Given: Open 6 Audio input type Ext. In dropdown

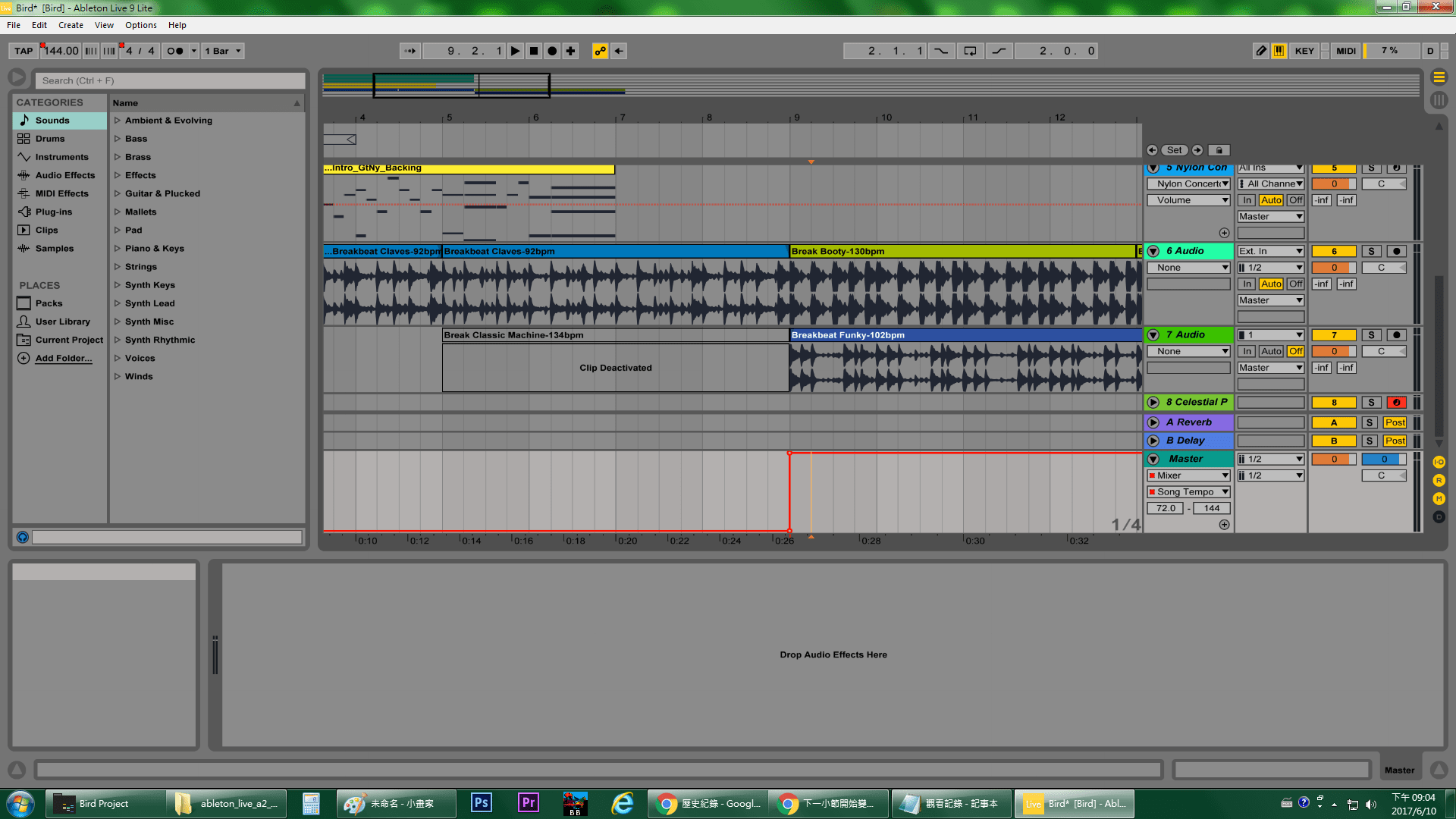Looking at the screenshot, I should tap(1270, 251).
